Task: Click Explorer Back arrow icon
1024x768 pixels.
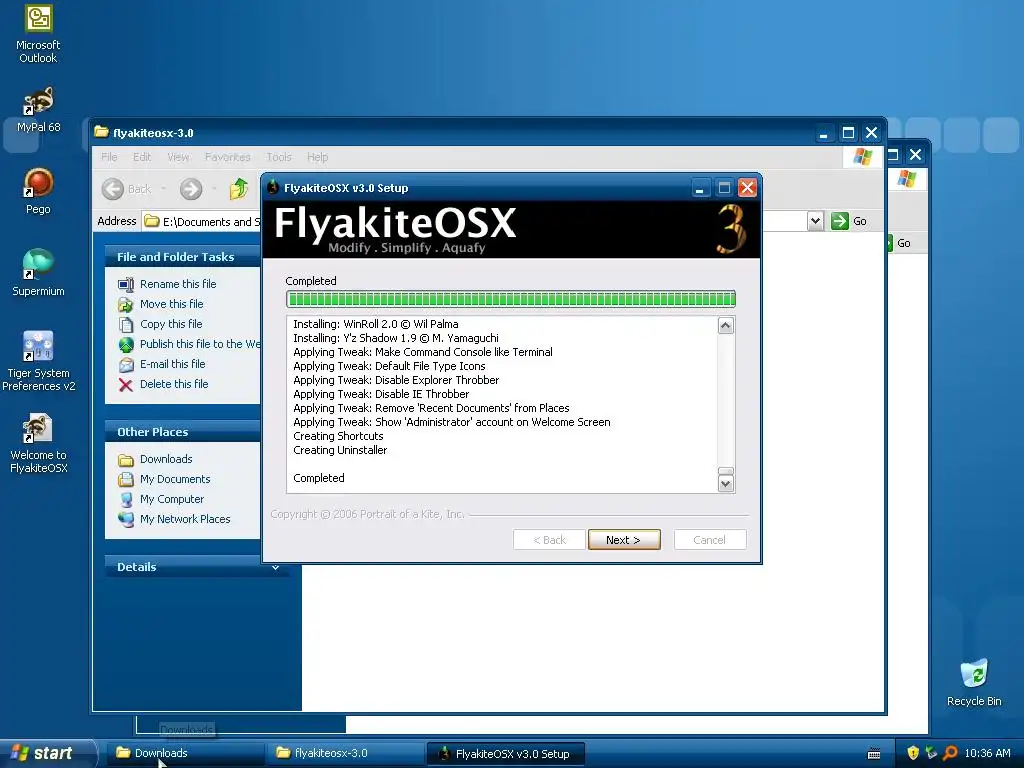Action: tap(112, 189)
